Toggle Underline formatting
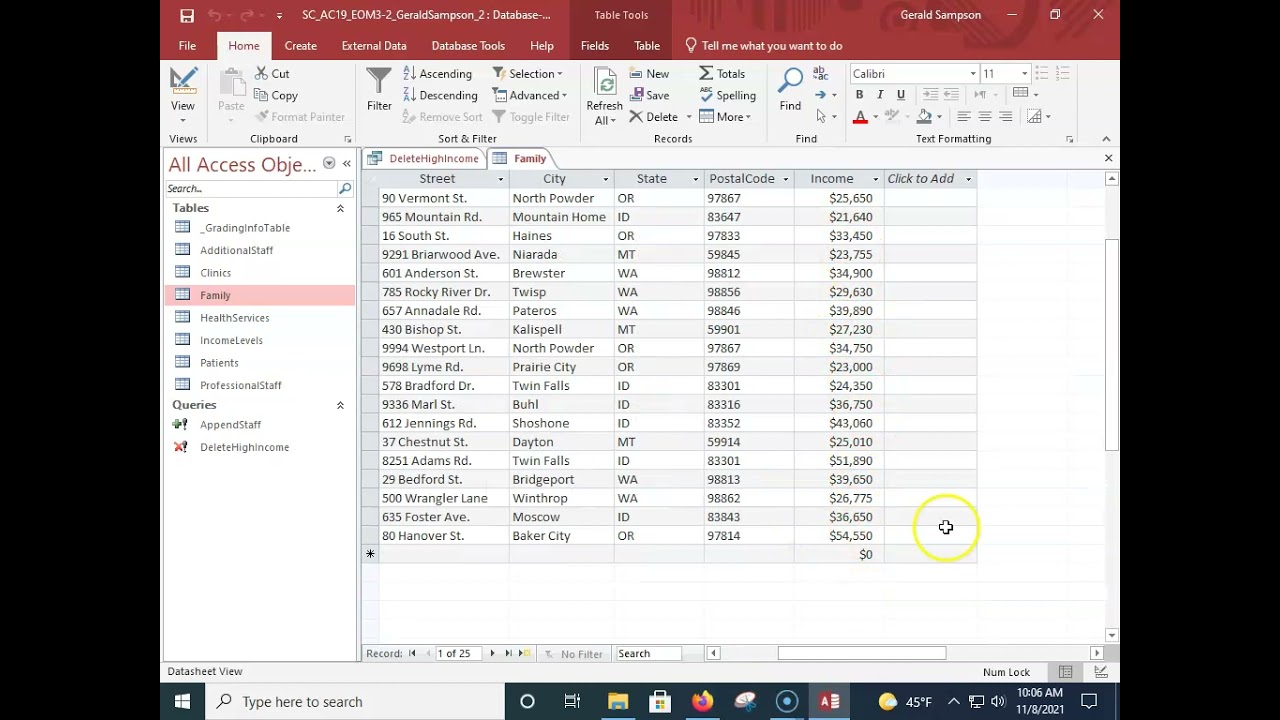The height and width of the screenshot is (720, 1280). (901, 95)
